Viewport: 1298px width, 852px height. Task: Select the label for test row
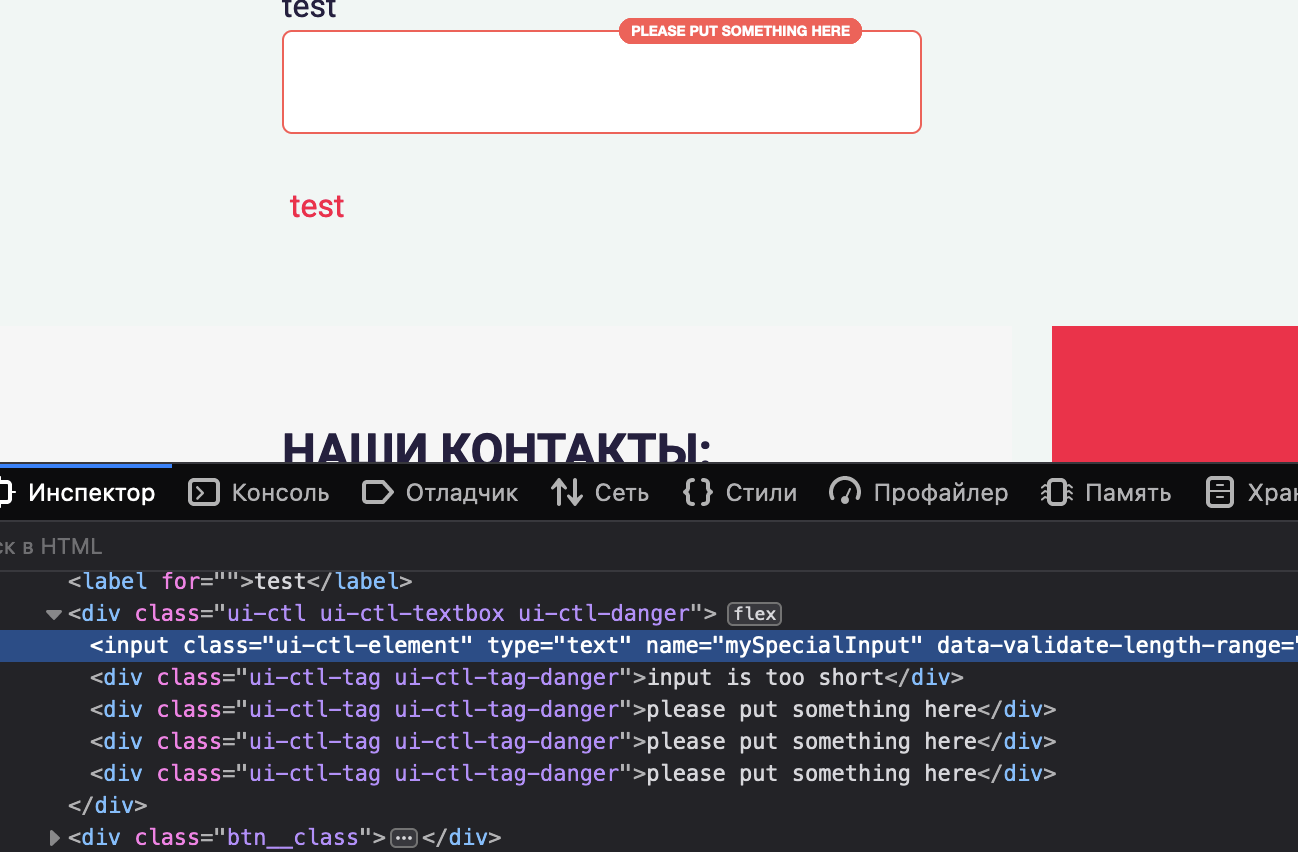pyautogui.click(x=649, y=581)
